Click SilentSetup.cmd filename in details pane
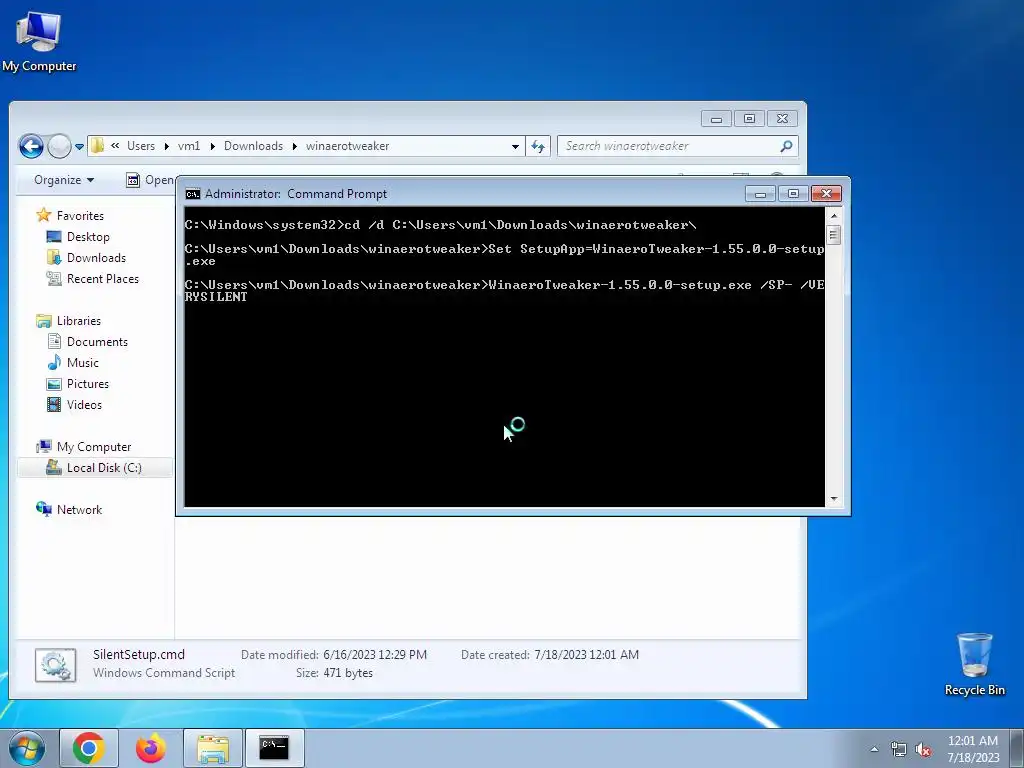Viewport: 1024px width, 768px height. point(138,654)
